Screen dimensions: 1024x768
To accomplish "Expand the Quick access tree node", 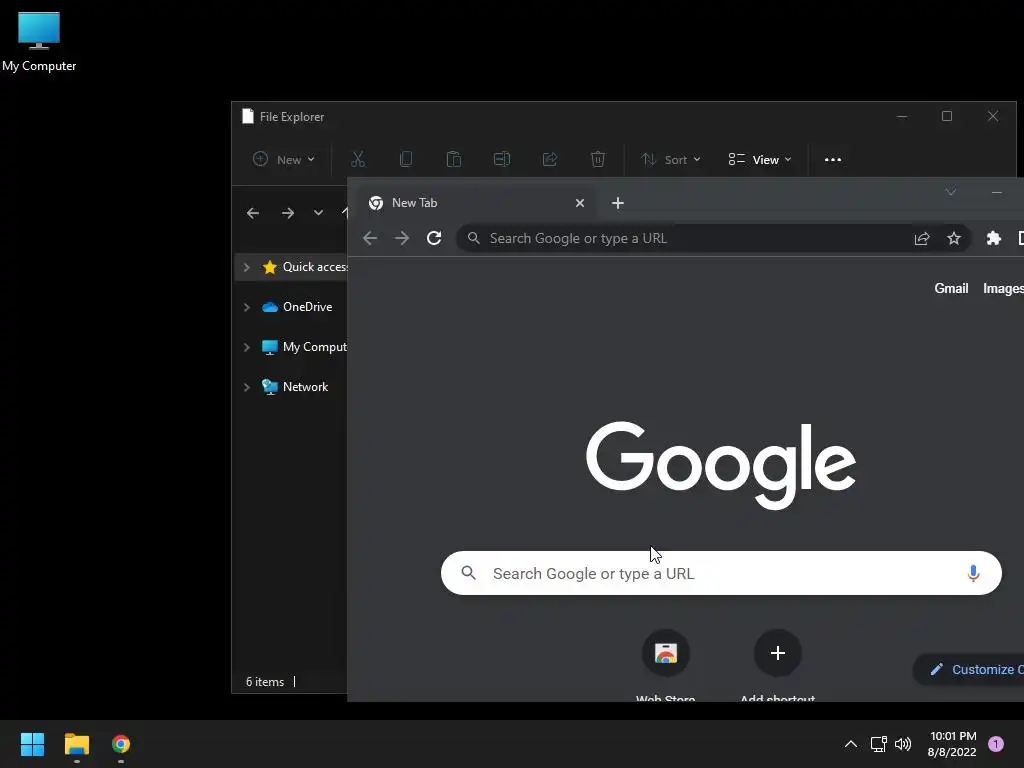I will (x=247, y=267).
